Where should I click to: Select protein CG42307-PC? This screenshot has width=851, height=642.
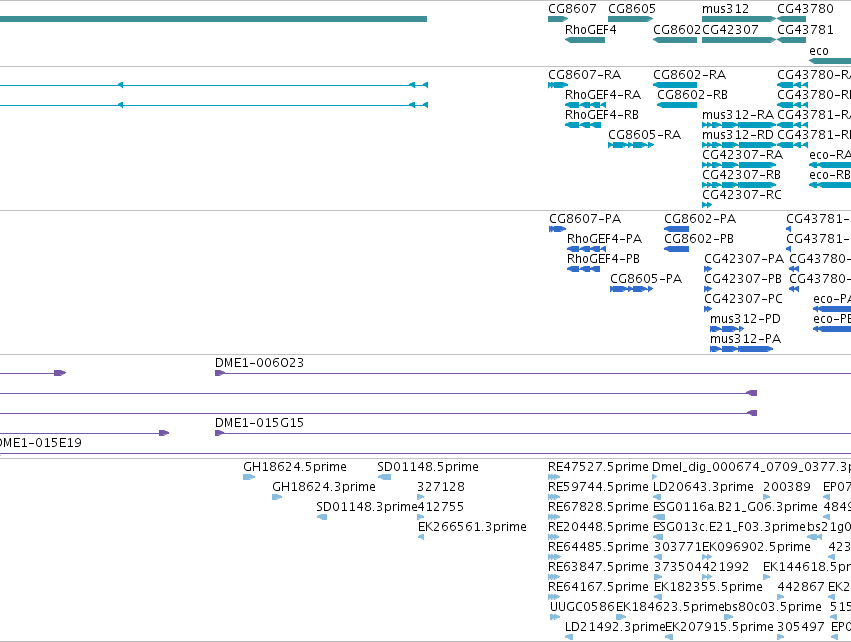click(x=708, y=309)
